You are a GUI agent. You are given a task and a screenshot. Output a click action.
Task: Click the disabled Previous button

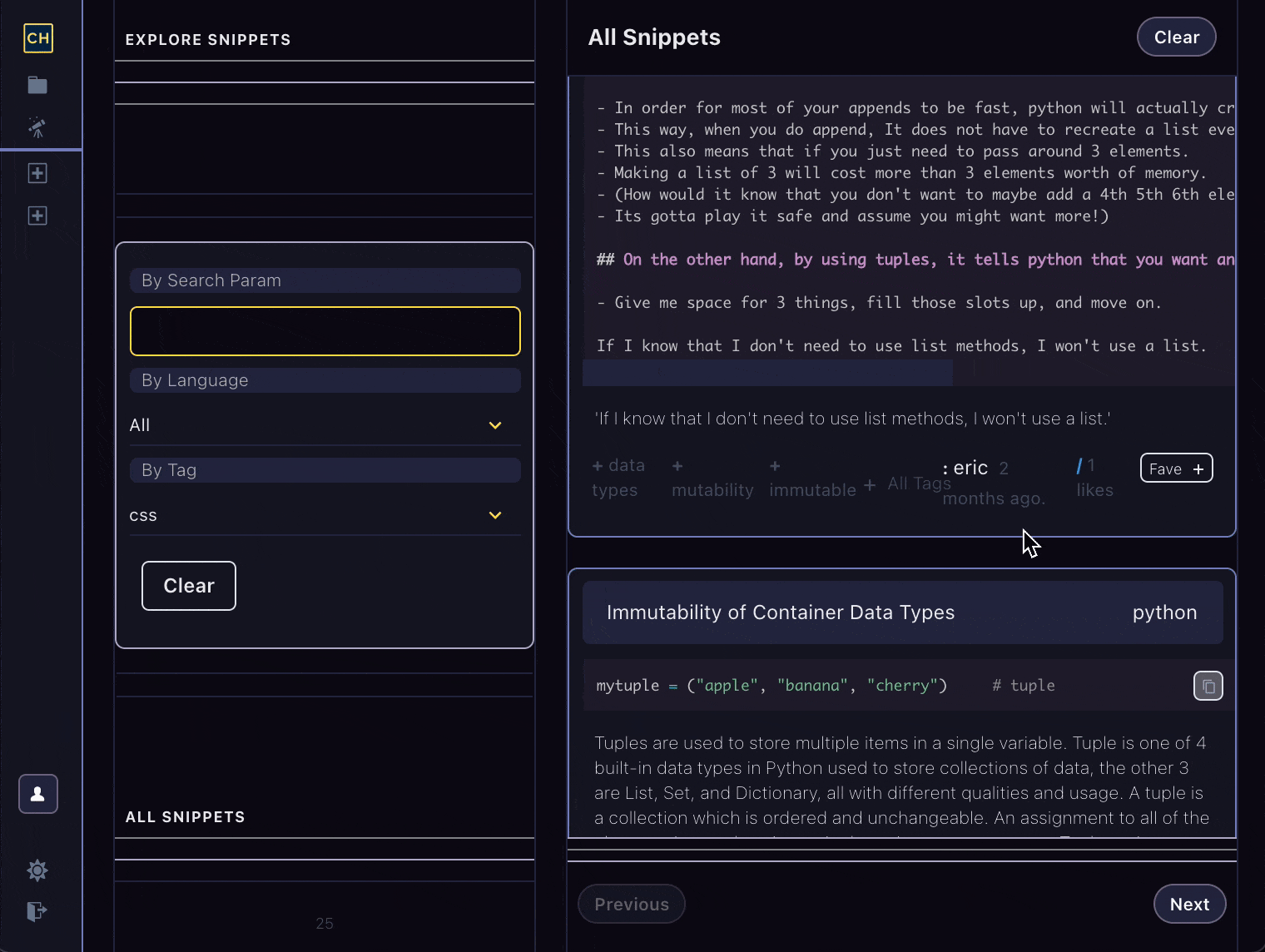pyautogui.click(x=632, y=904)
